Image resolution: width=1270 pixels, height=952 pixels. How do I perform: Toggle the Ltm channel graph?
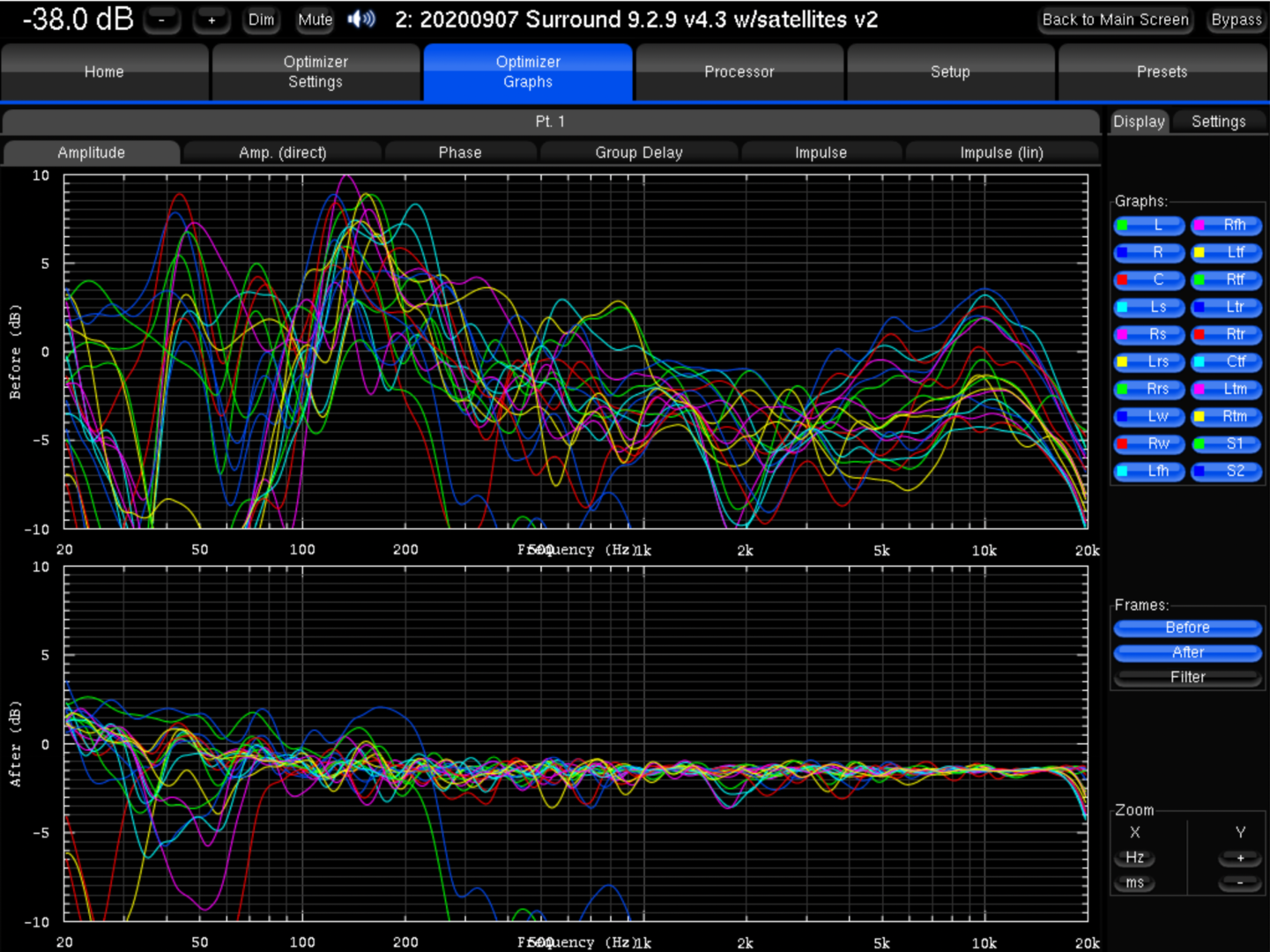(x=1226, y=390)
